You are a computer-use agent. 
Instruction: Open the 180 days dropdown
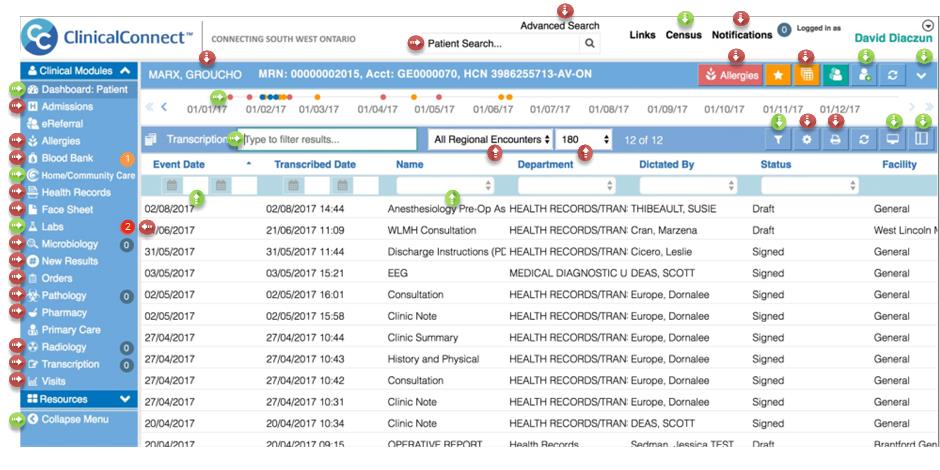585,140
